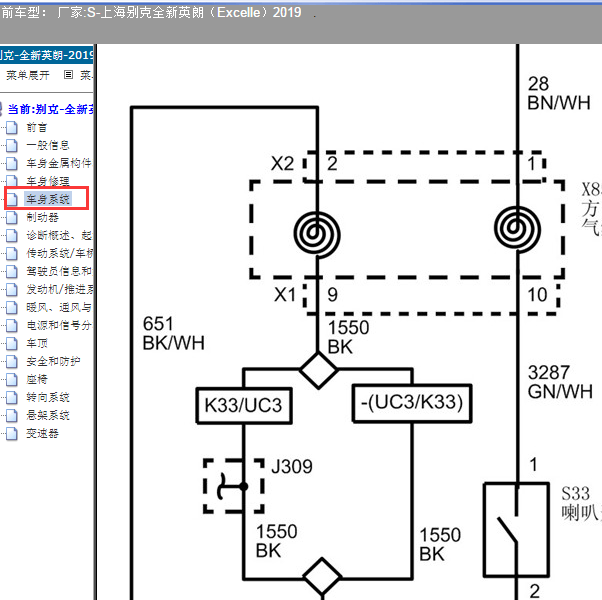The width and height of the screenshot is (602, 600).
Task: Click the page icon beside 前言
Action: (x=12, y=127)
